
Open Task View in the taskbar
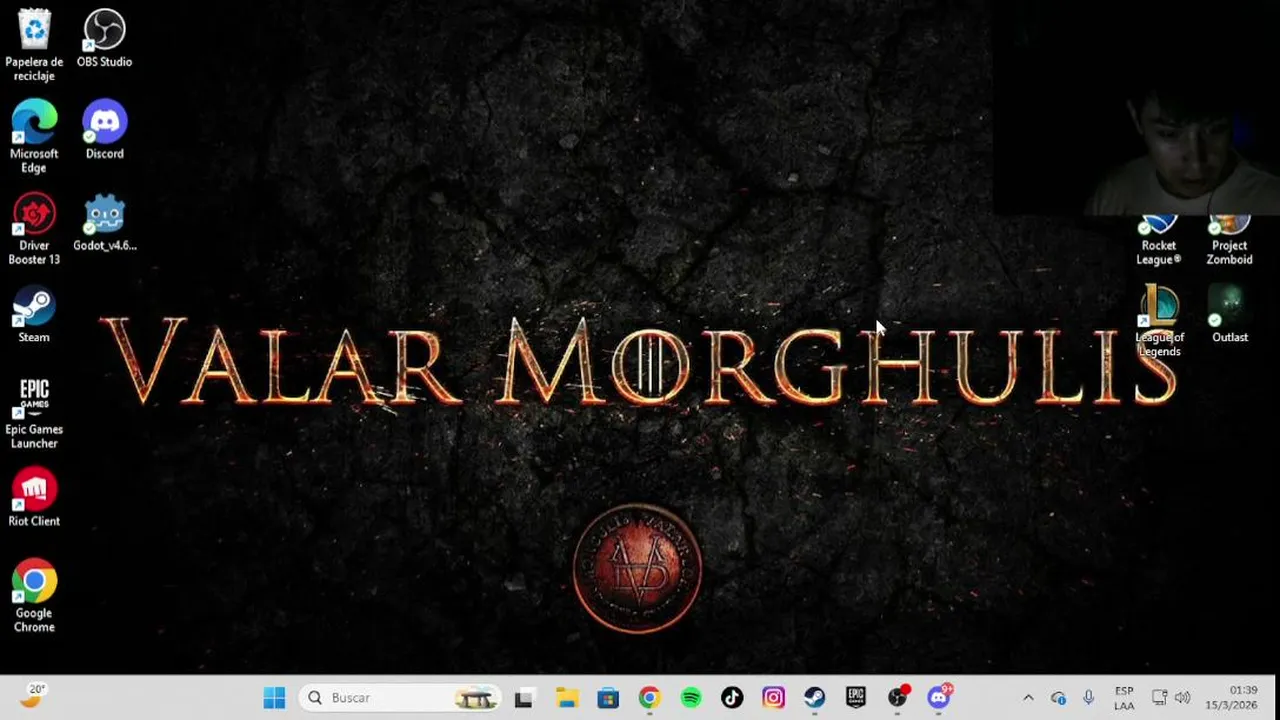click(524, 697)
